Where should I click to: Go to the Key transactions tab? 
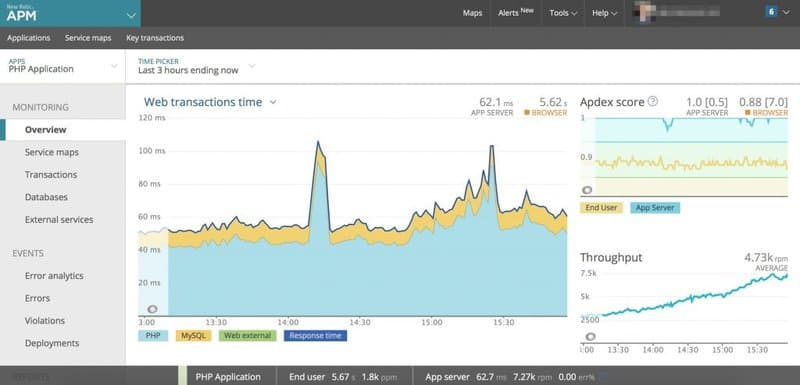point(155,38)
